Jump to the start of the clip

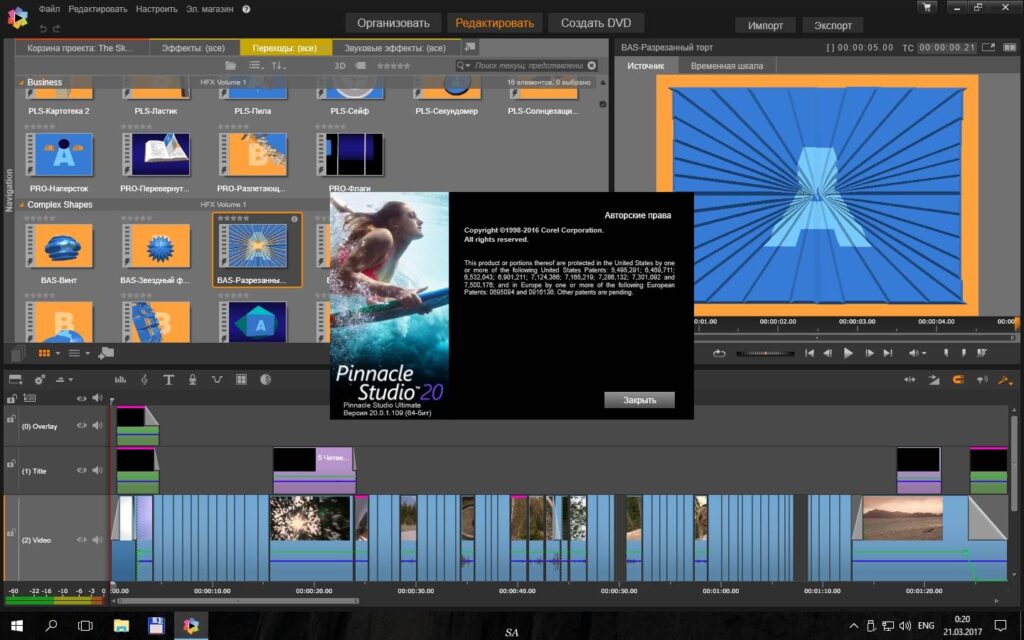pyautogui.click(x=809, y=353)
